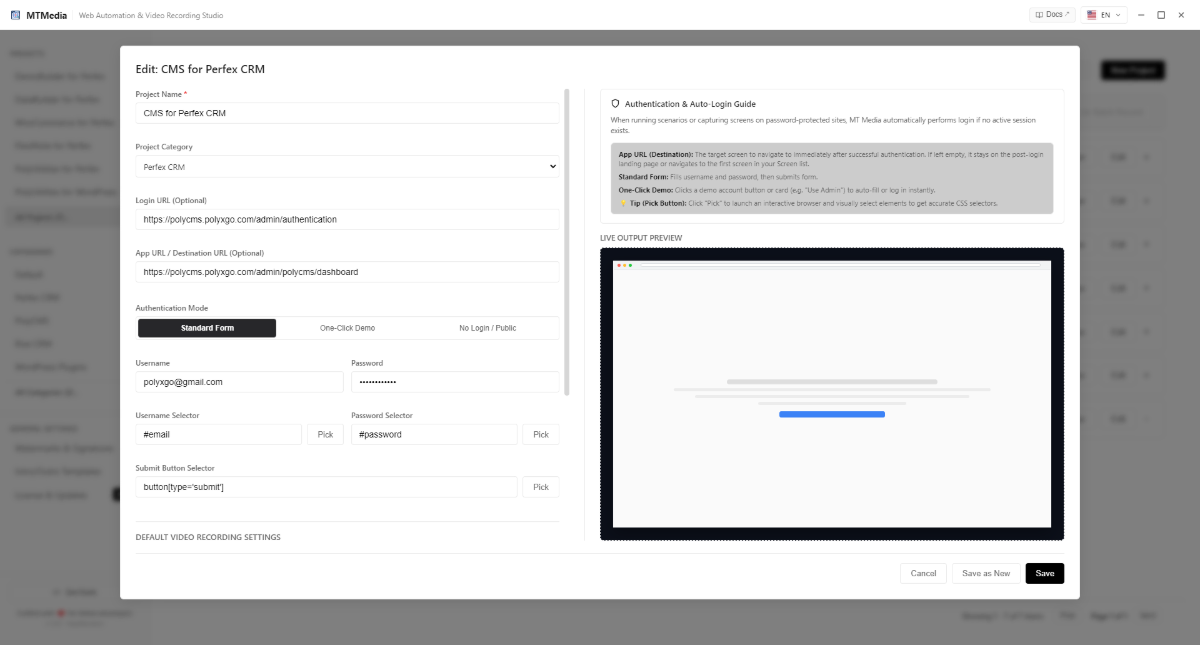Image resolution: width=1200 pixels, height=645 pixels.
Task: Click the Authentication guide shield icon
Action: point(616,104)
